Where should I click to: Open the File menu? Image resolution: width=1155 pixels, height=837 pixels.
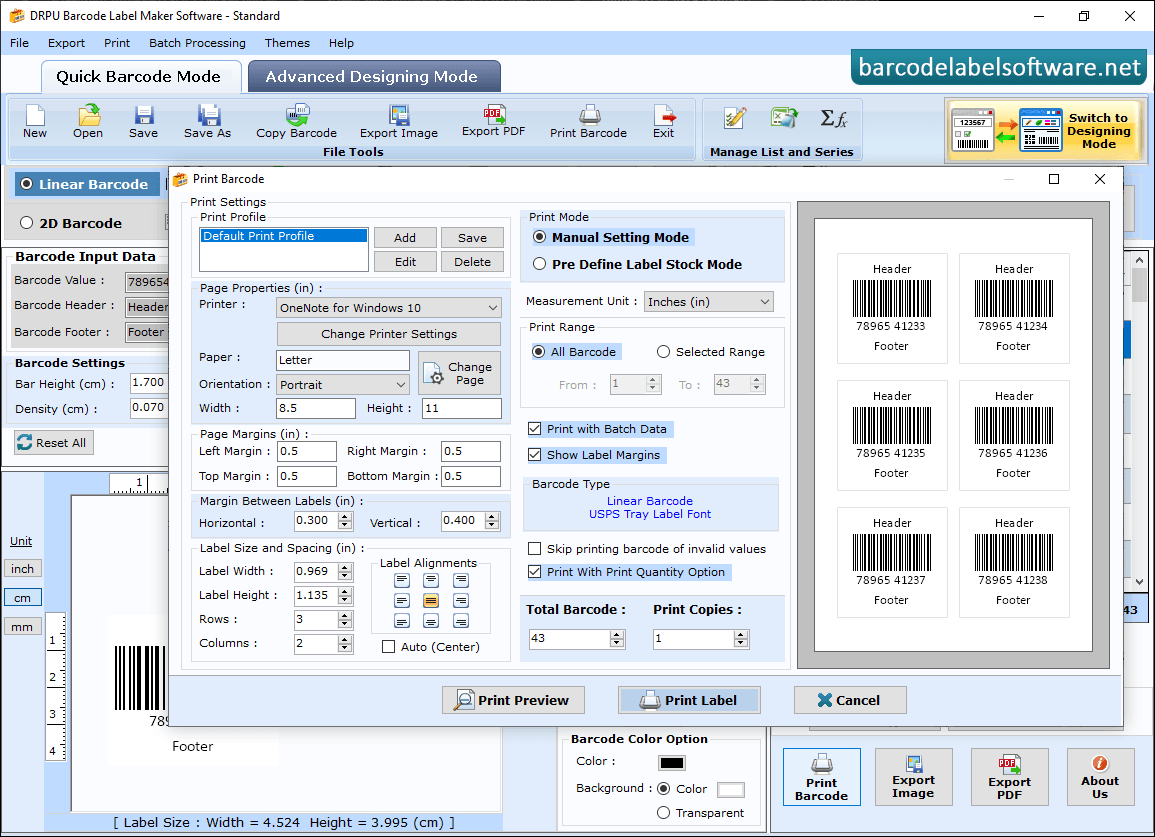[19, 43]
